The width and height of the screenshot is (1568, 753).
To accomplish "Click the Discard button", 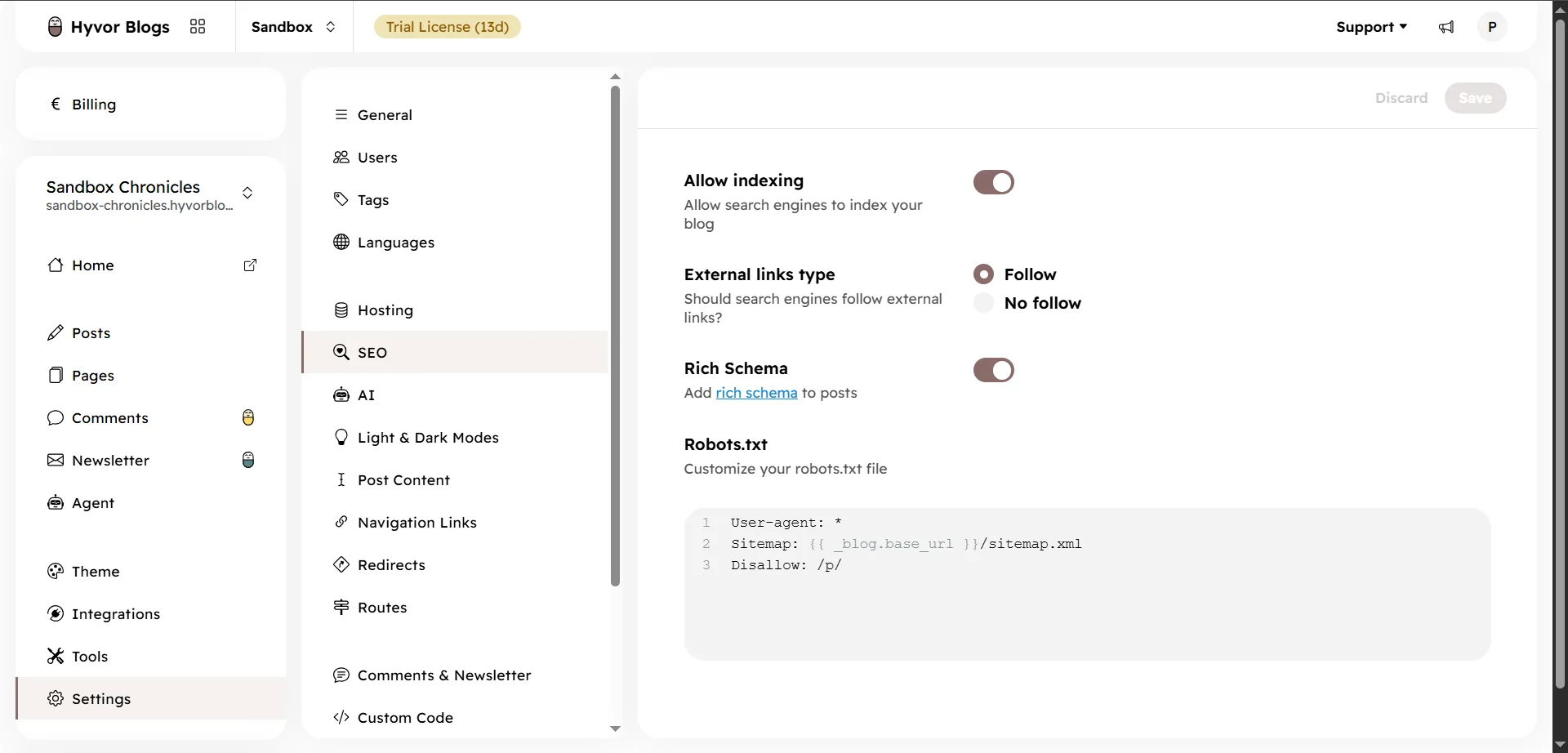I will (1401, 98).
